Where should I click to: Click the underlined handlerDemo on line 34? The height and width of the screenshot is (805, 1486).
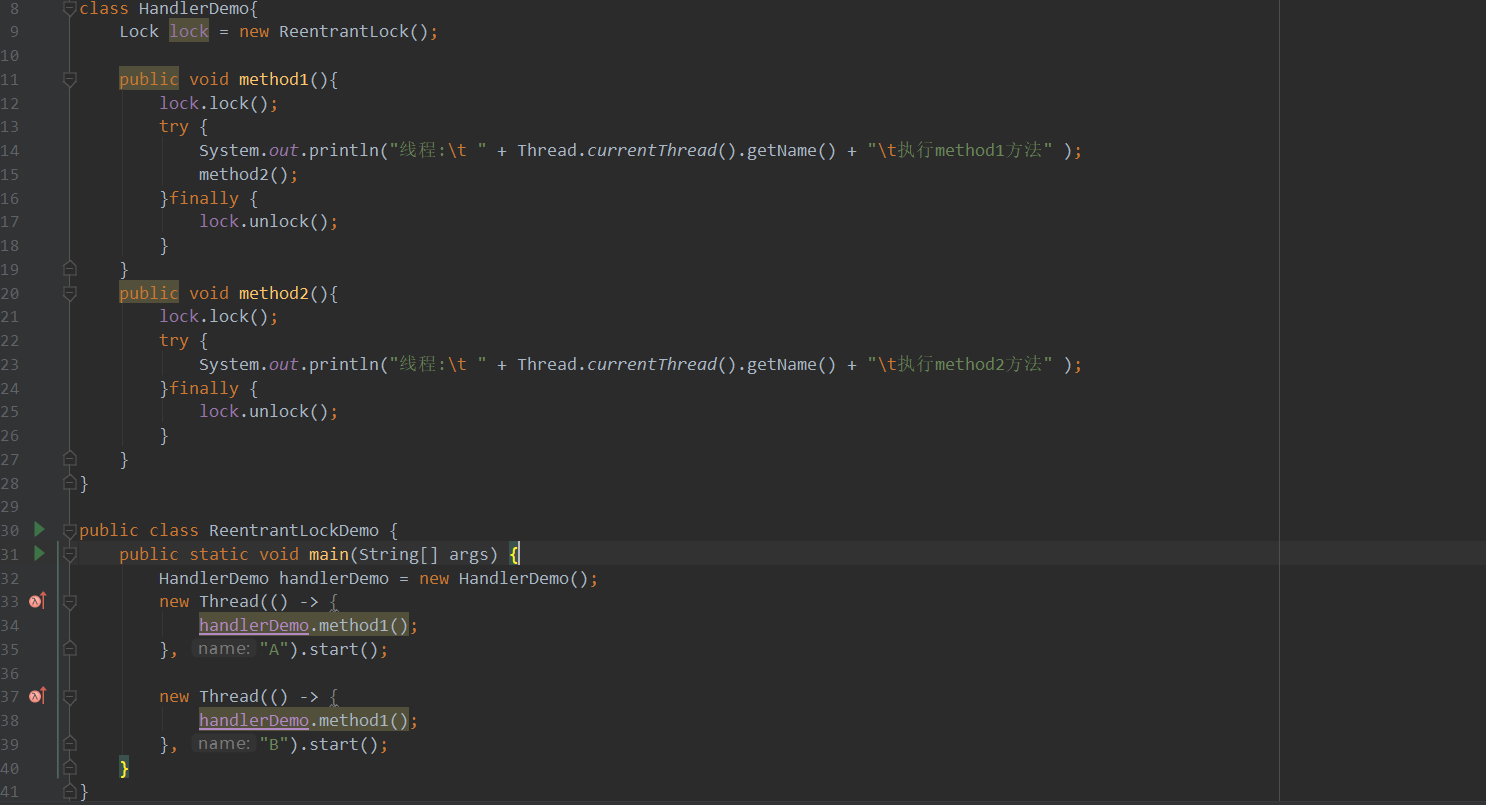pos(254,625)
